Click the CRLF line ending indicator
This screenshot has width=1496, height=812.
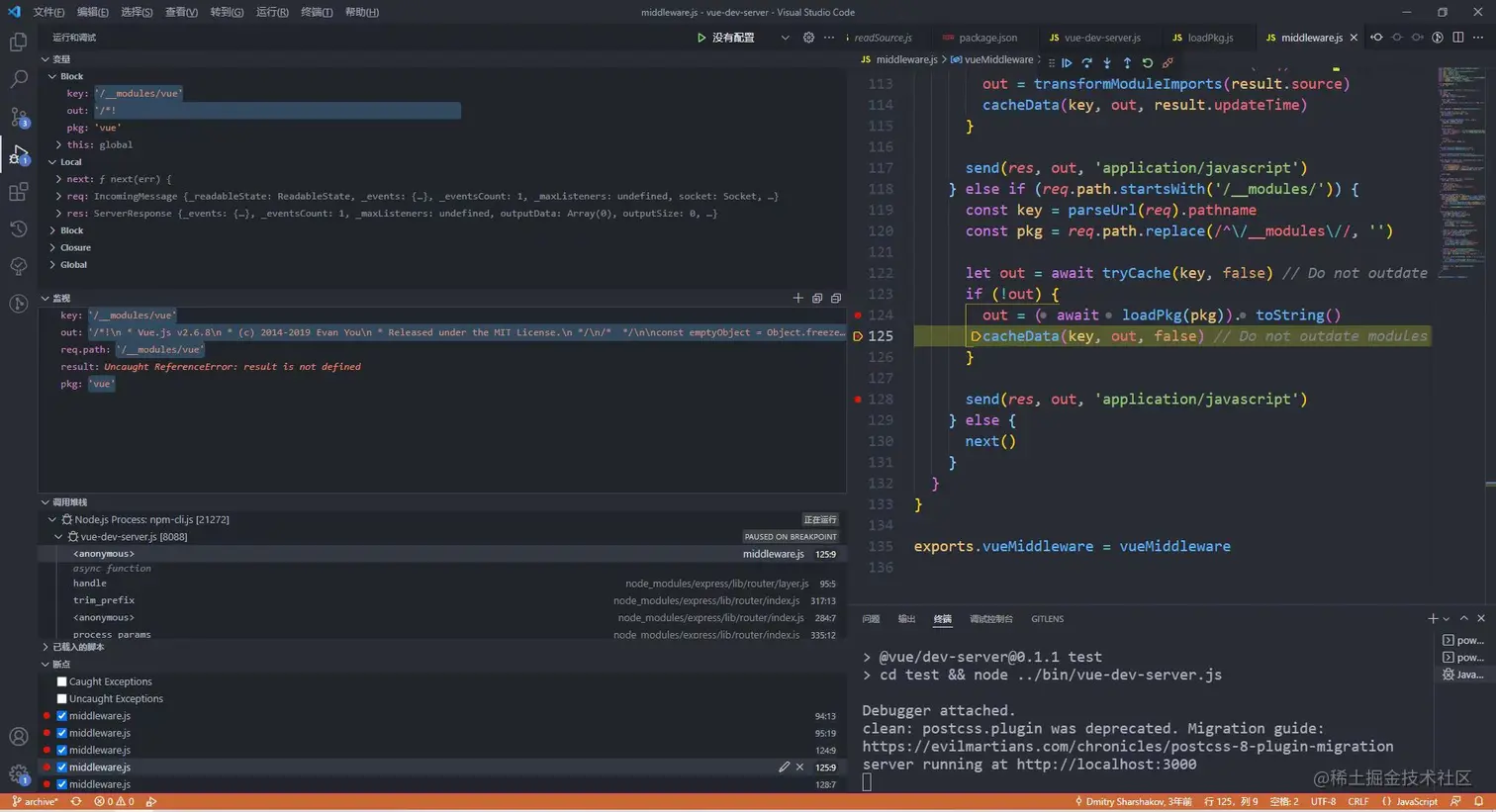click(1357, 801)
